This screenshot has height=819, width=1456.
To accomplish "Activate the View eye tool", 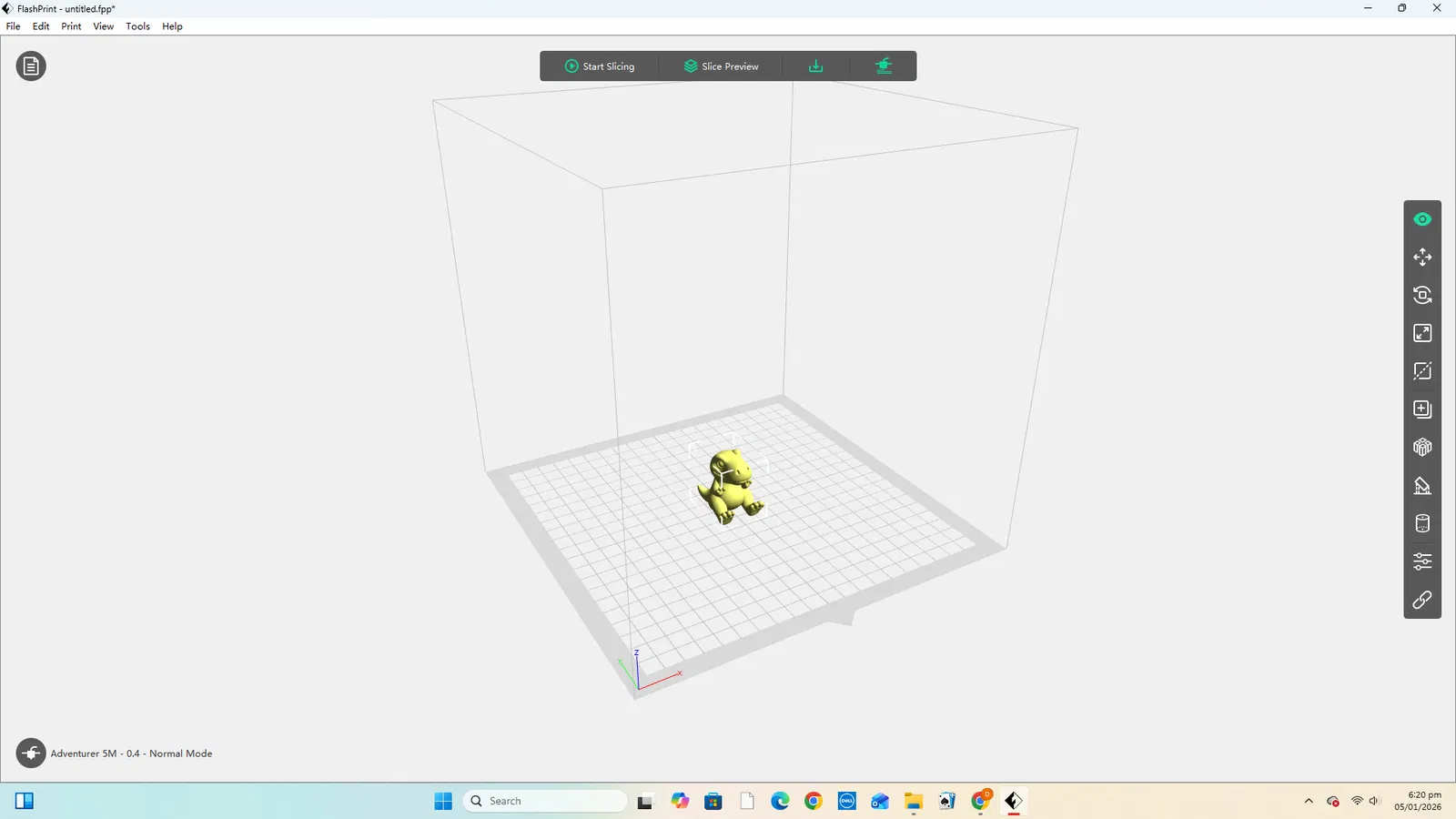I will click(x=1422, y=219).
